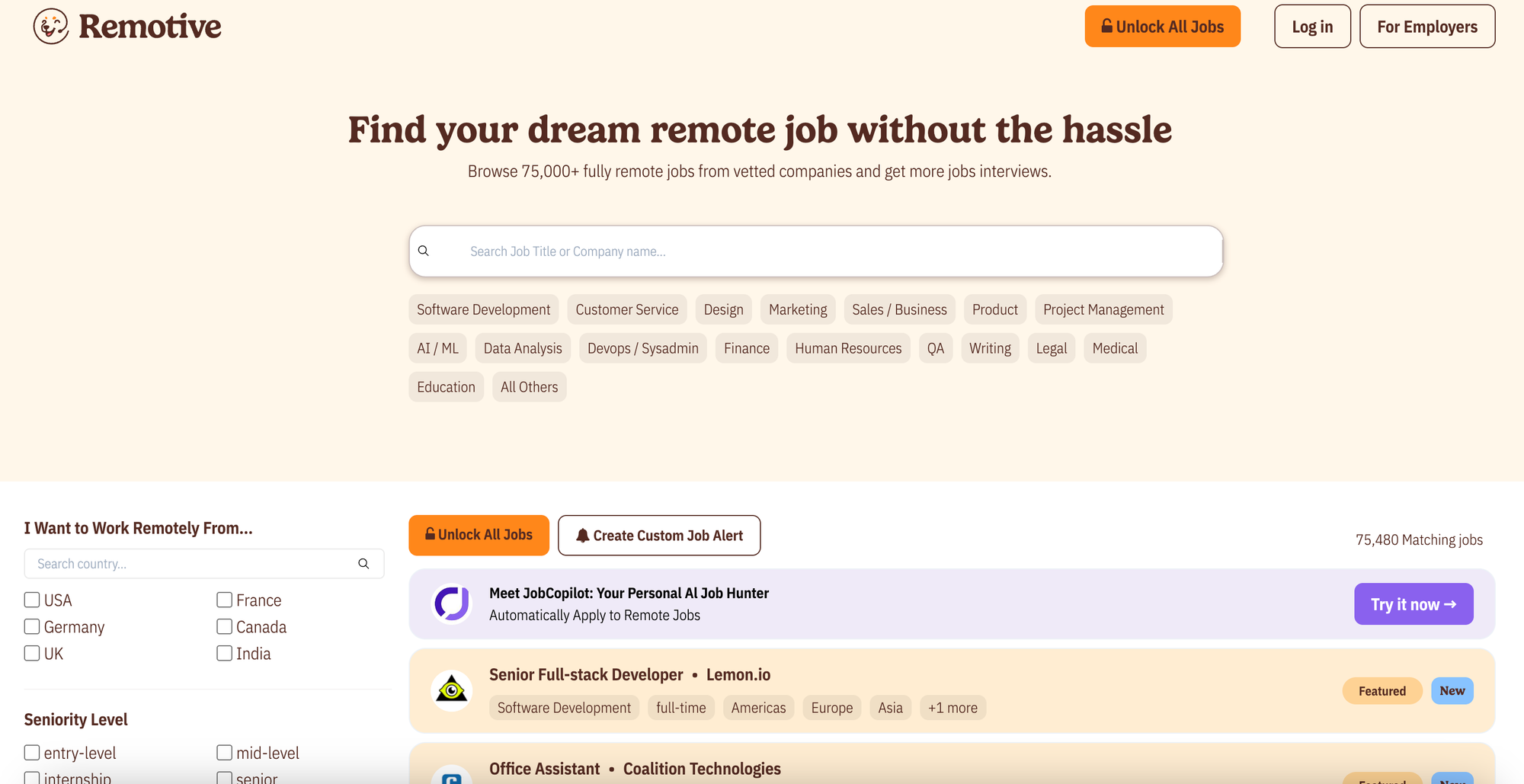Click the Log in button
Image resolution: width=1524 pixels, height=784 pixels.
click(x=1312, y=26)
